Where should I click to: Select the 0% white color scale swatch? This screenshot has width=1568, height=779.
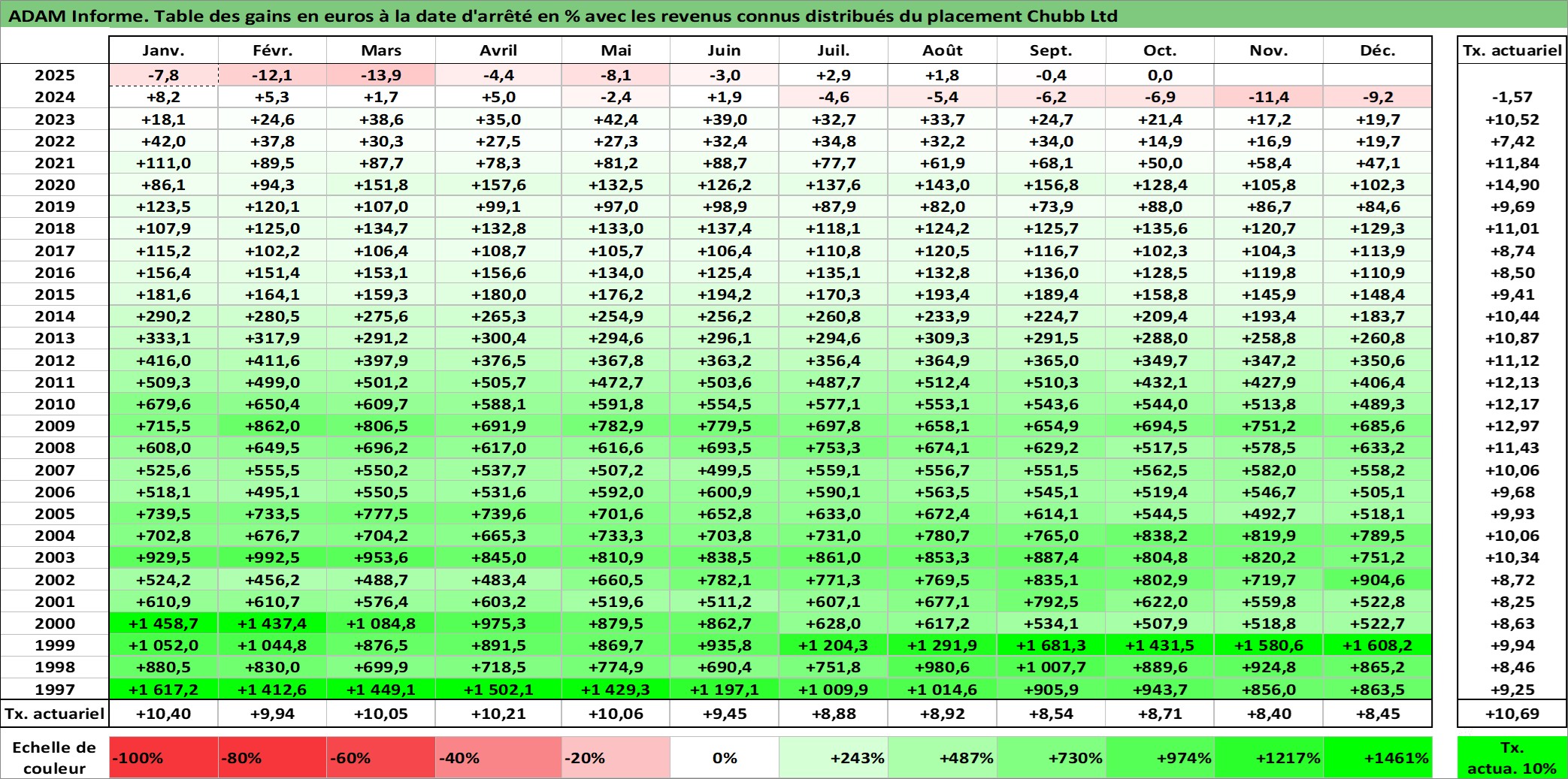pos(725,757)
